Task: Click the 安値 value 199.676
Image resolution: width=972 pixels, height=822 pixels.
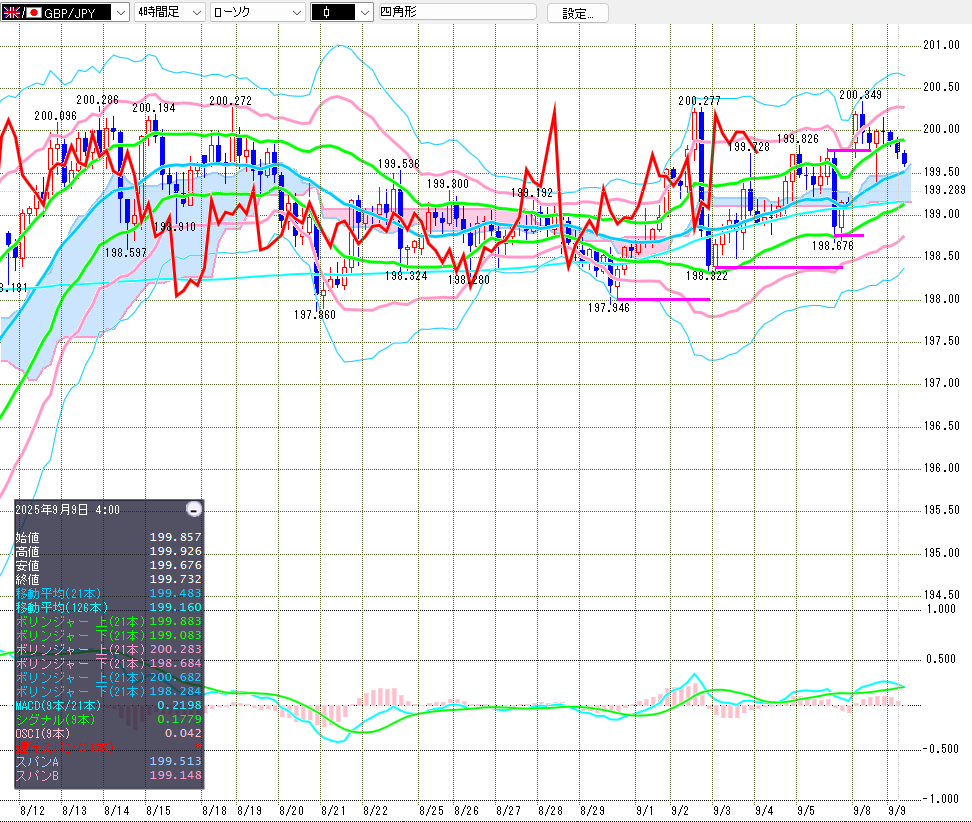Action: coord(175,565)
